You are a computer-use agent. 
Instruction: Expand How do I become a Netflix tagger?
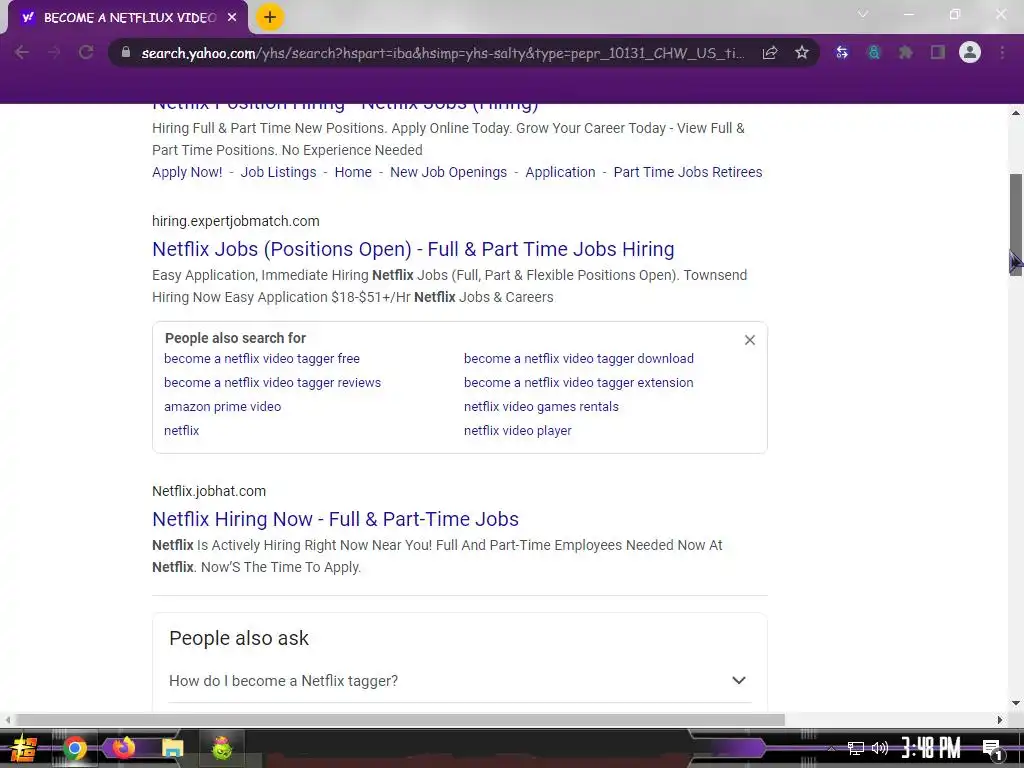coord(460,680)
